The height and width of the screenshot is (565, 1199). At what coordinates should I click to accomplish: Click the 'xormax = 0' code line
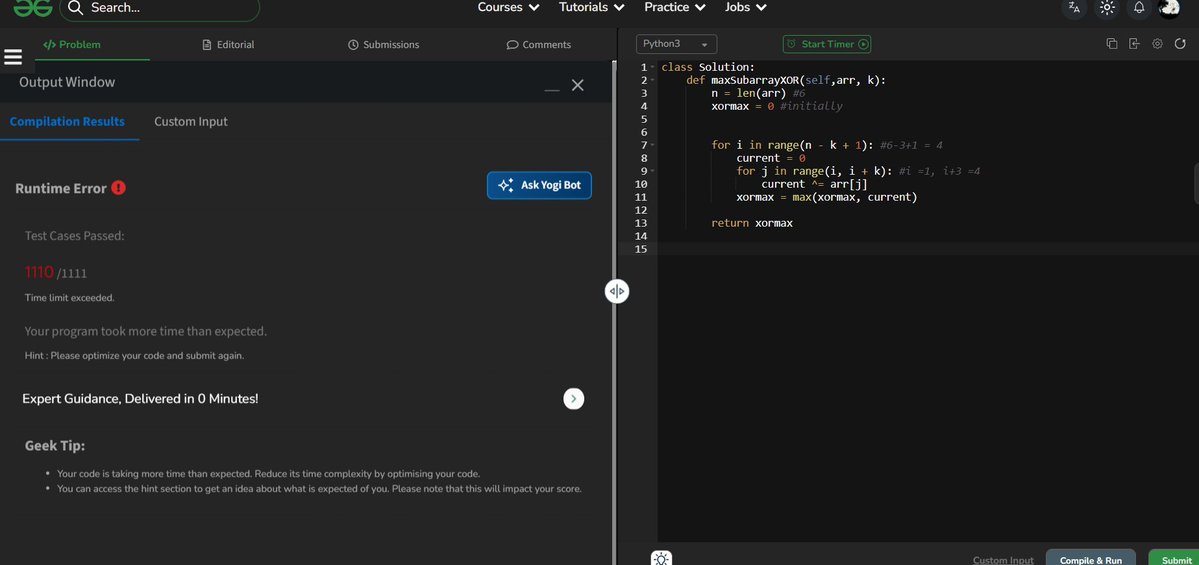pyautogui.click(x=742, y=106)
